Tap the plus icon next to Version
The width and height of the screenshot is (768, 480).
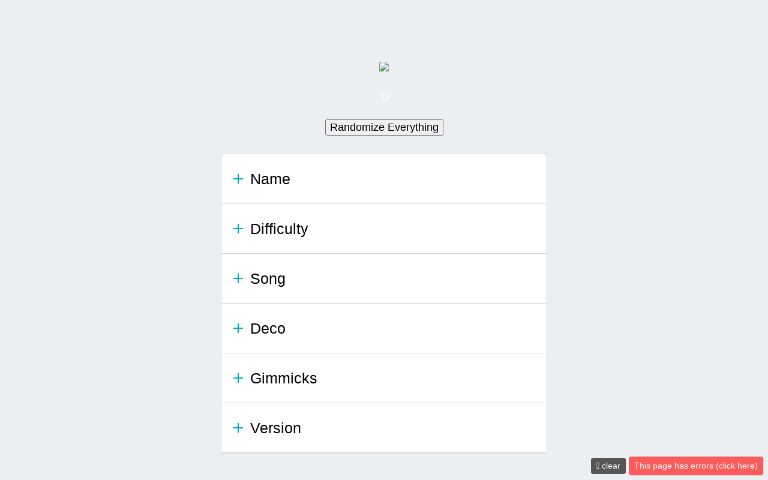(238, 428)
